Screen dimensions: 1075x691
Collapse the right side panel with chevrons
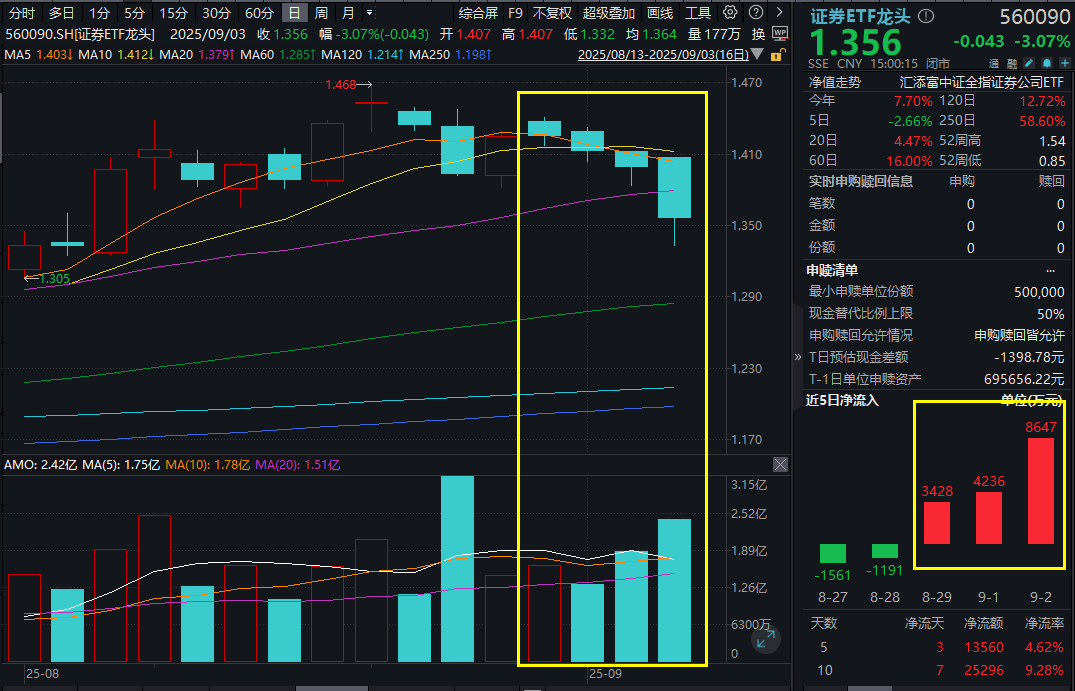(x=797, y=357)
